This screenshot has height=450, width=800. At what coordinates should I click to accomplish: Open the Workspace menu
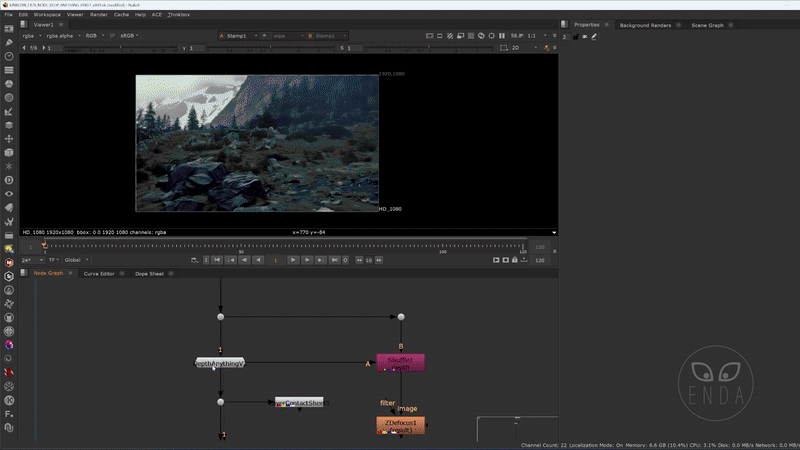46,15
